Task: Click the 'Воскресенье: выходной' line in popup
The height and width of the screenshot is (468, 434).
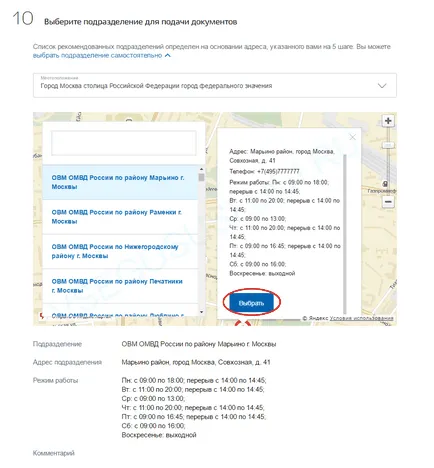Action: [262, 273]
